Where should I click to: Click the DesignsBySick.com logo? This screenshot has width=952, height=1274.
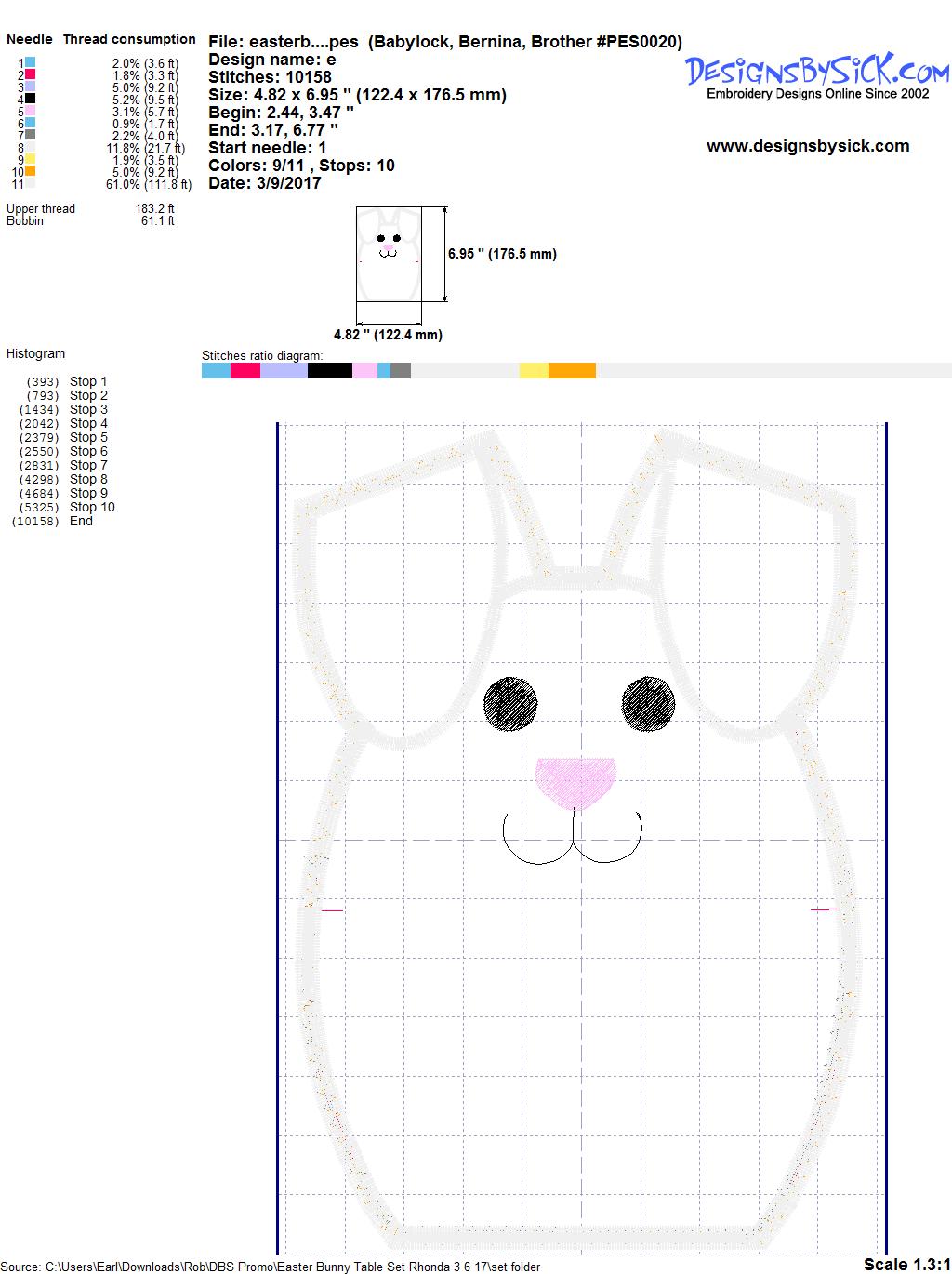pos(817,71)
